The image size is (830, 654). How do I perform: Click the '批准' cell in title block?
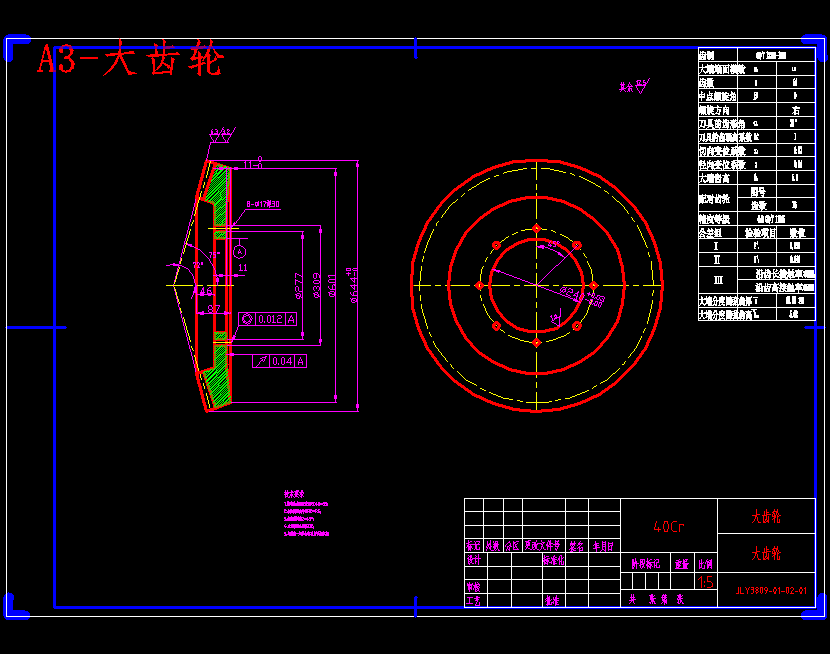(554, 601)
